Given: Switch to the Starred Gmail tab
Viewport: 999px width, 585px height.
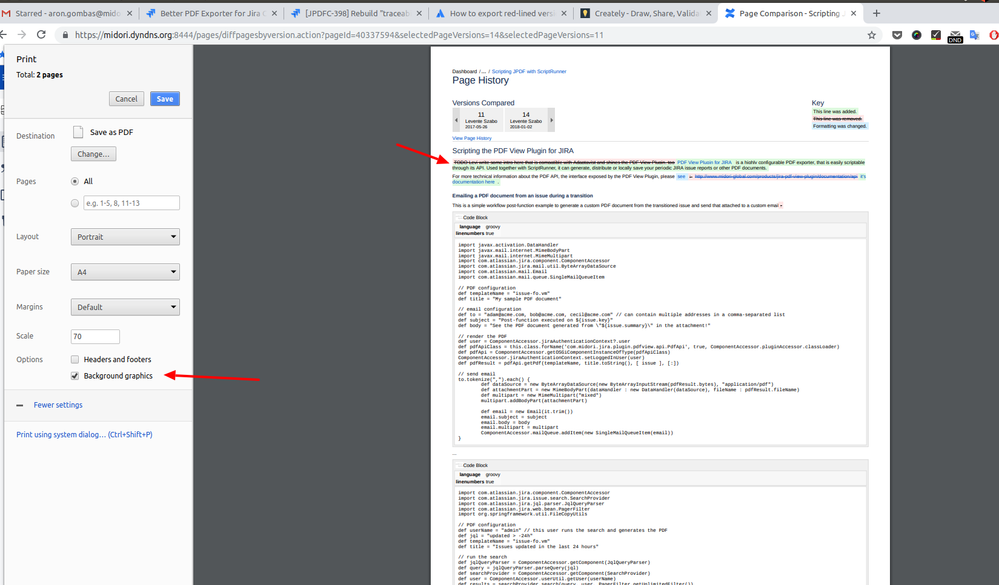Looking at the screenshot, I should point(67,13).
